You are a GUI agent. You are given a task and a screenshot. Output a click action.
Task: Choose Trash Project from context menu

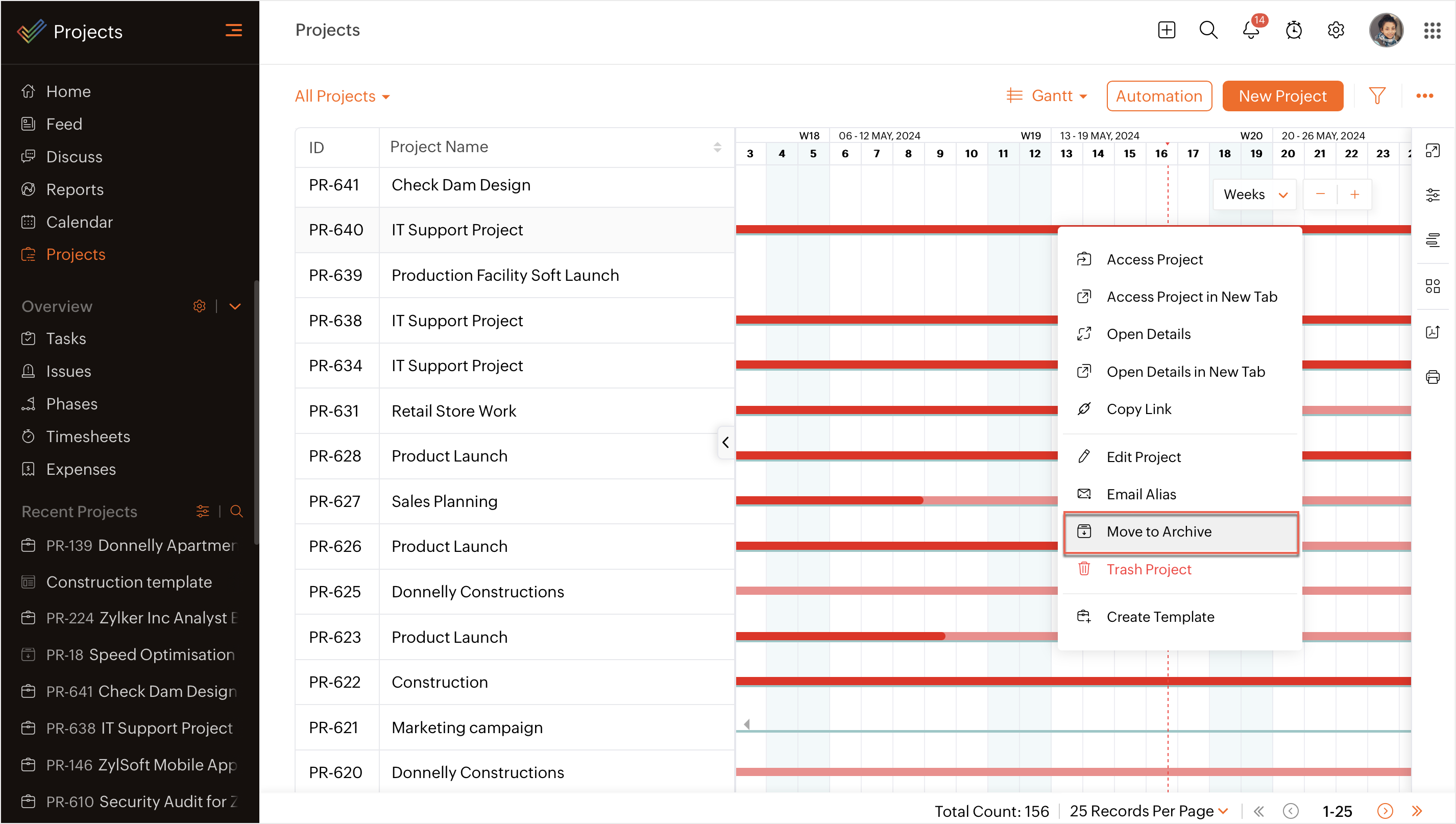pyautogui.click(x=1148, y=569)
